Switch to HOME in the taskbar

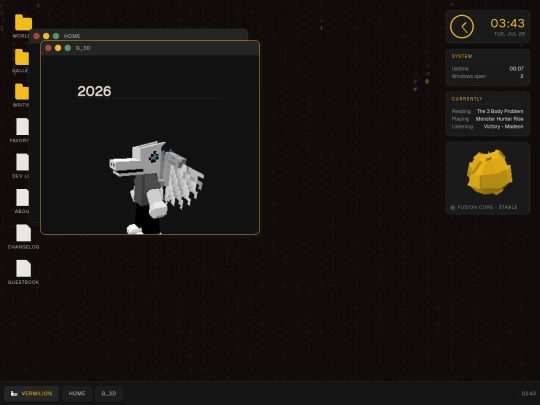tap(77, 393)
